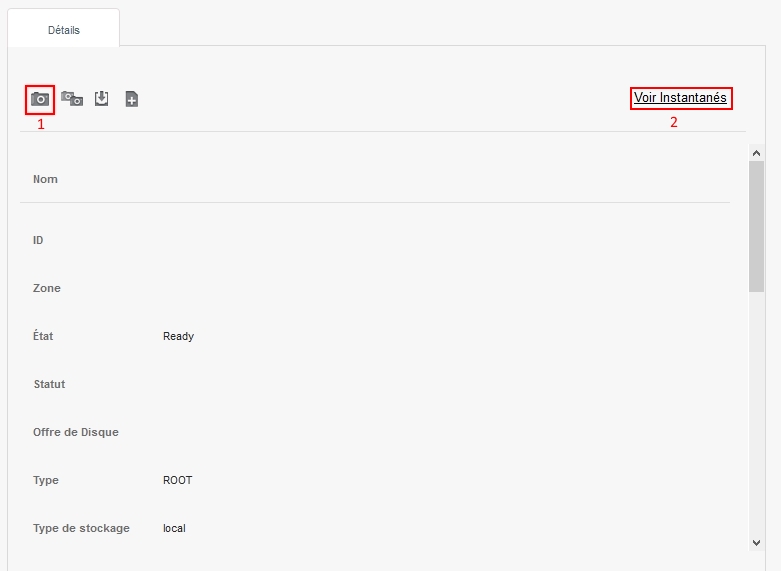
Task: Click the Type de stockage label
Action: click(x=81, y=528)
